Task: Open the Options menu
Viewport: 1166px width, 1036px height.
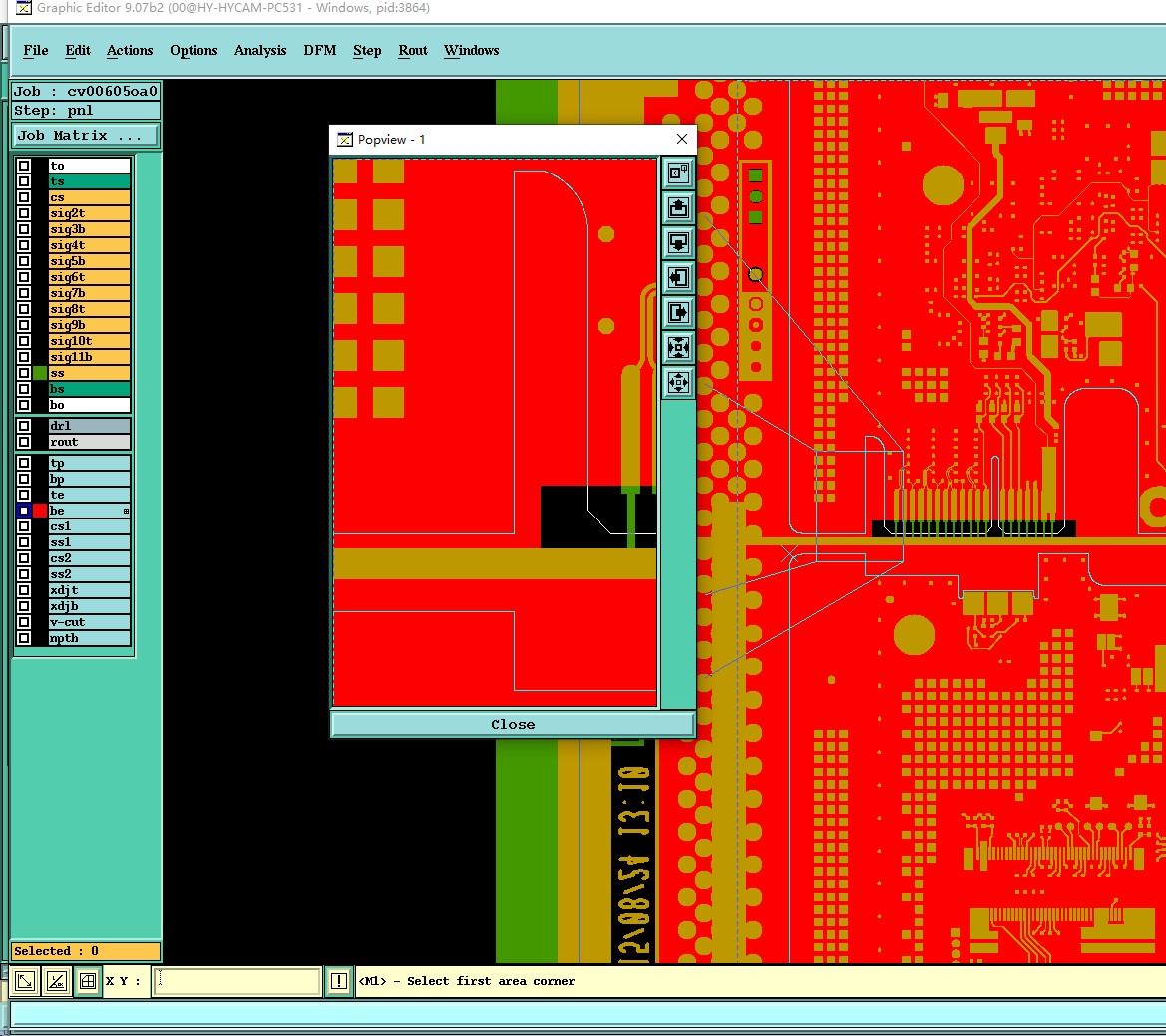Action: pos(194,50)
